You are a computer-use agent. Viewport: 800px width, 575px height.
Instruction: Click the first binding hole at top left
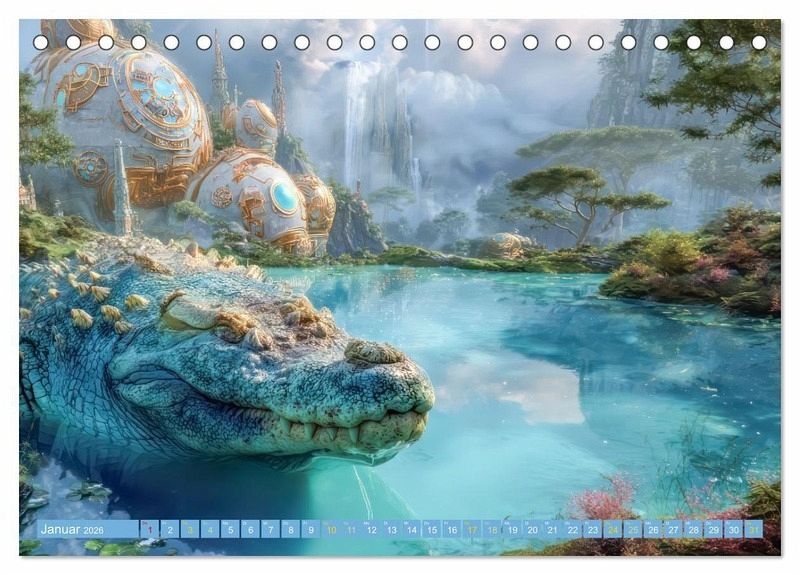point(41,42)
